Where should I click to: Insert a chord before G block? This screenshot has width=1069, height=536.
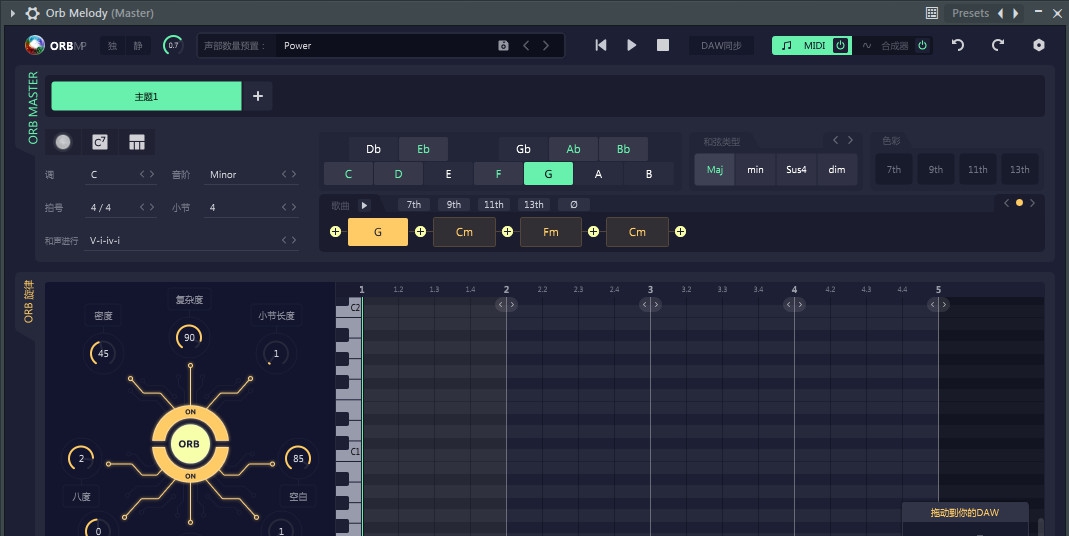335,232
